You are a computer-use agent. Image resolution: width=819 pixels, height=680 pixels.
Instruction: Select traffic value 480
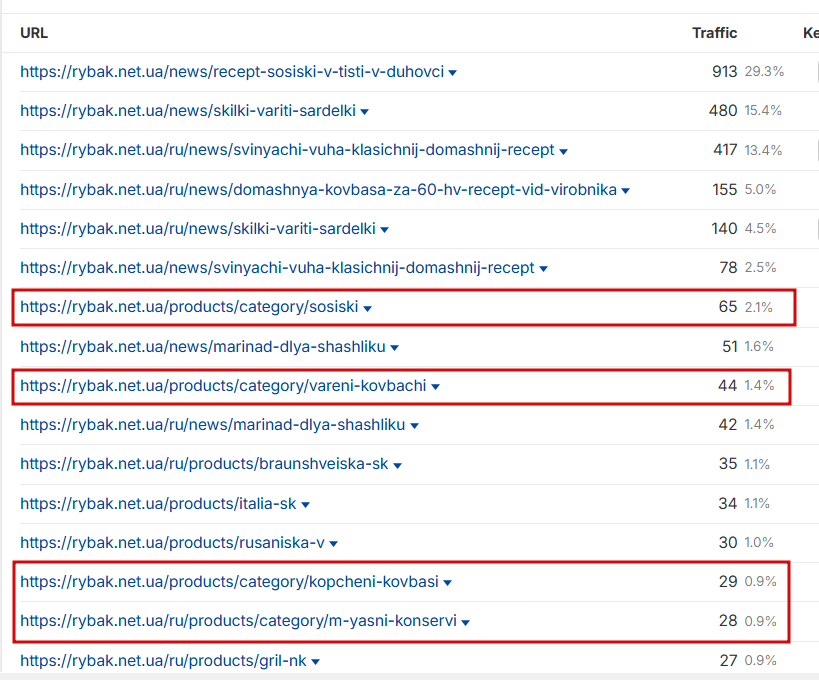point(723,111)
